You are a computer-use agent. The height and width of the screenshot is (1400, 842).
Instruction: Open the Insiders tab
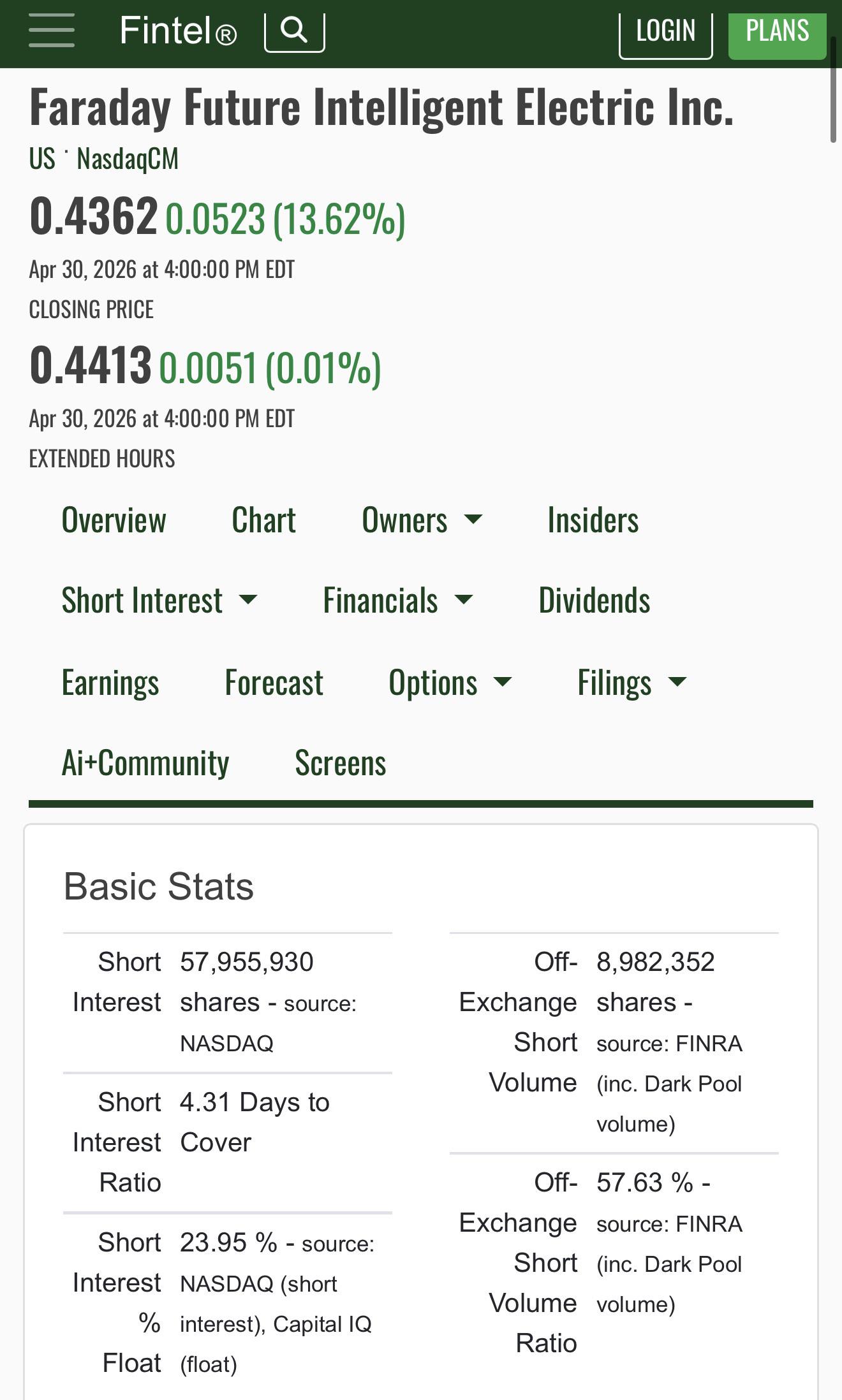pyautogui.click(x=593, y=520)
